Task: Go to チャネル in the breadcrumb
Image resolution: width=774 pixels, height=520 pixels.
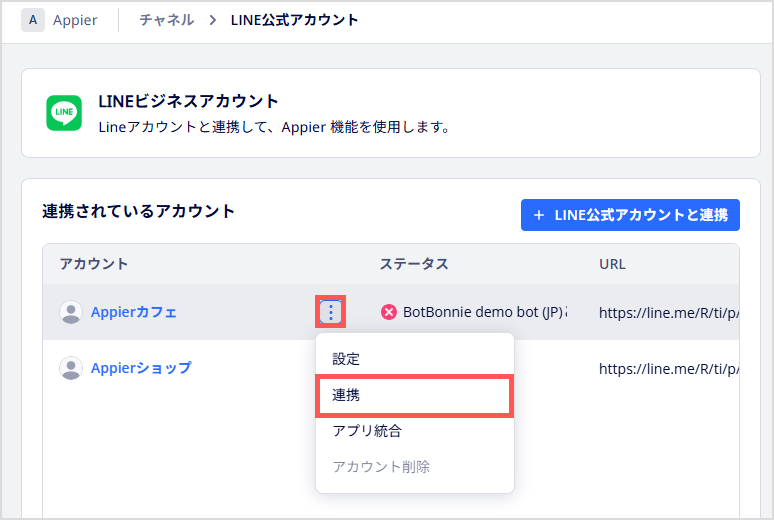Action: [x=167, y=20]
